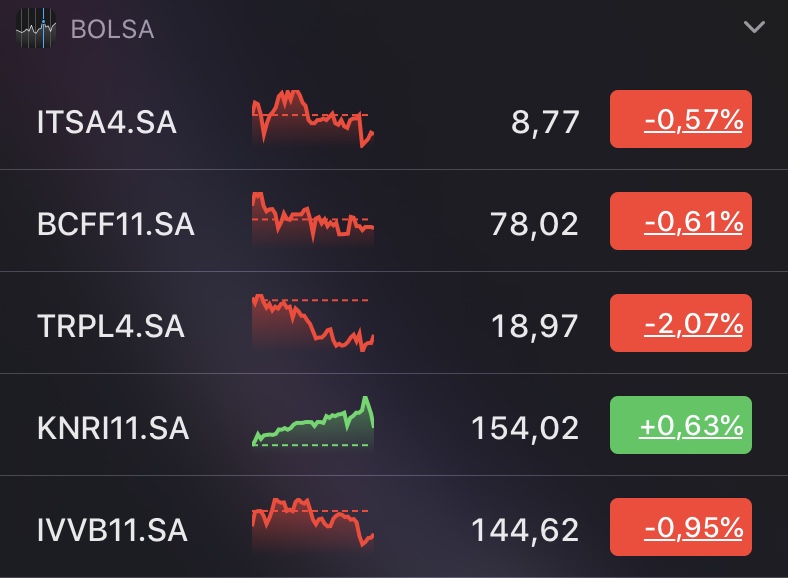The height and width of the screenshot is (578, 788).
Task: Tap the BOLSA widget title
Action: click(113, 29)
